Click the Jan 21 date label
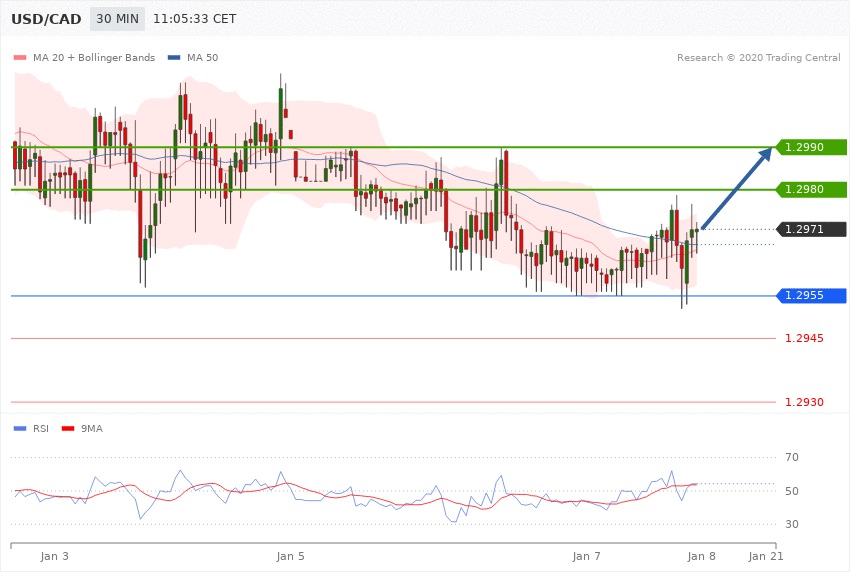The image size is (850, 576). [765, 555]
